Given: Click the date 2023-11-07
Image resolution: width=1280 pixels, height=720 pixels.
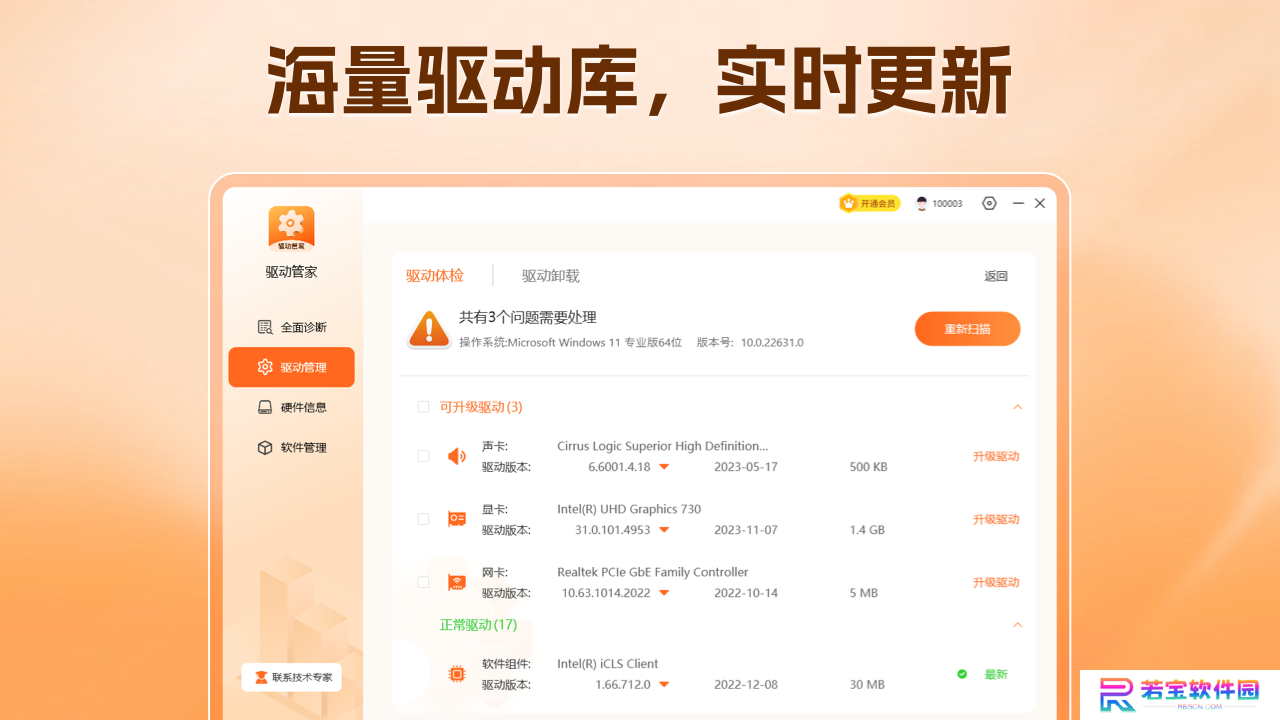Looking at the screenshot, I should [746, 530].
